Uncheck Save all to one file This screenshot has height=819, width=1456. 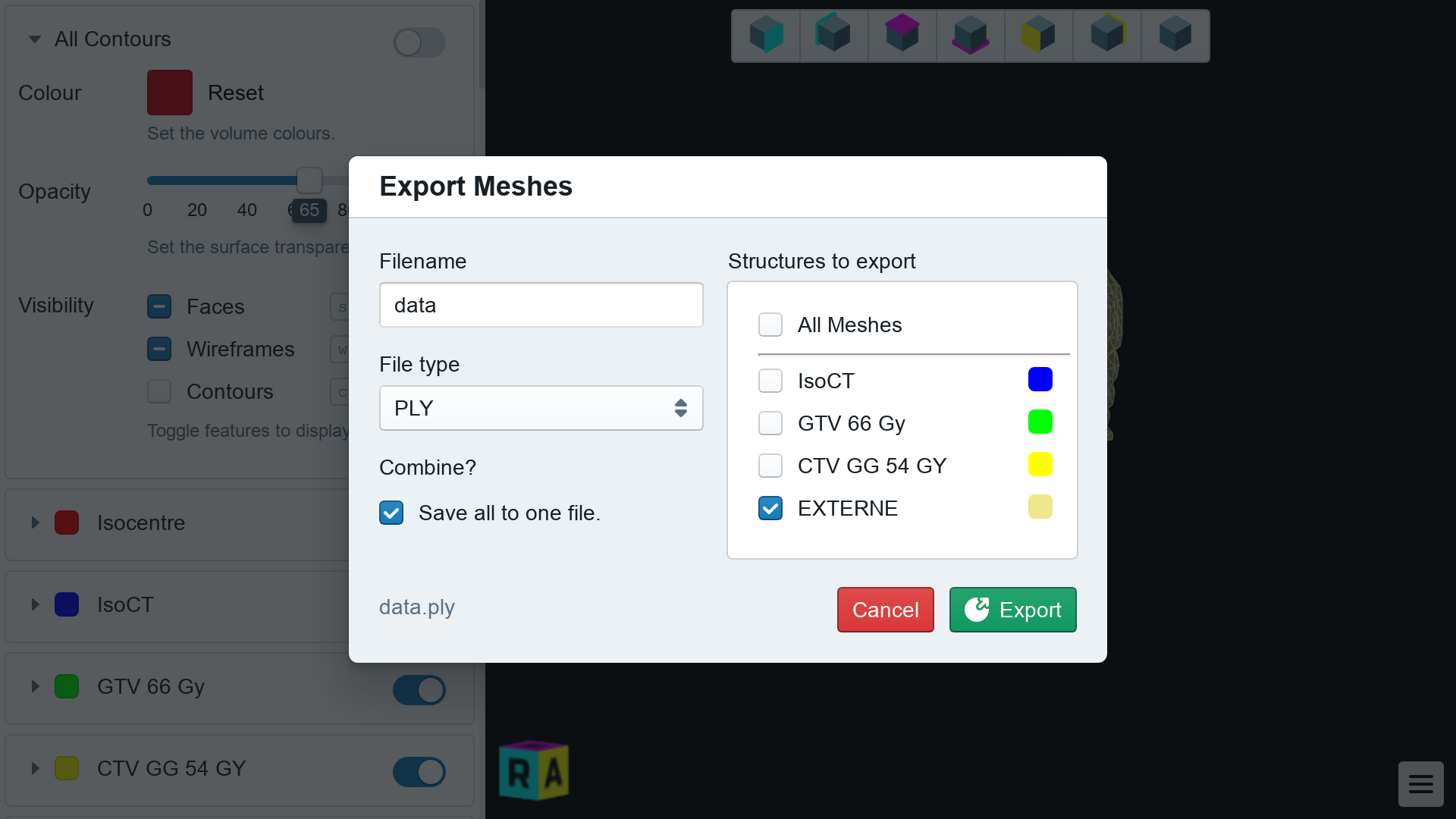tap(391, 513)
